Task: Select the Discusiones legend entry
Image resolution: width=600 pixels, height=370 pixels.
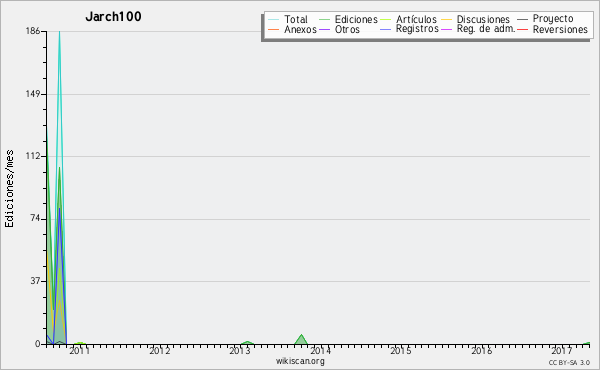Action: pyautogui.click(x=483, y=19)
